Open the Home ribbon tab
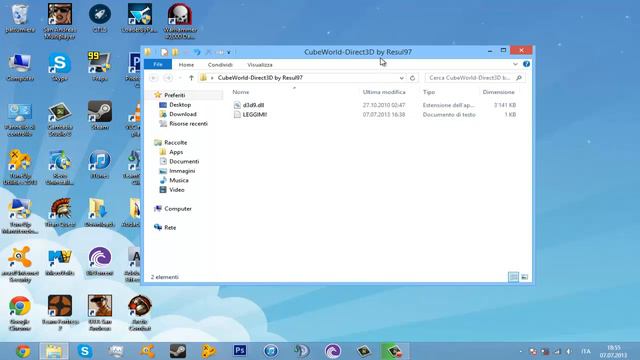Image resolution: width=640 pixels, height=360 pixels. (186, 64)
